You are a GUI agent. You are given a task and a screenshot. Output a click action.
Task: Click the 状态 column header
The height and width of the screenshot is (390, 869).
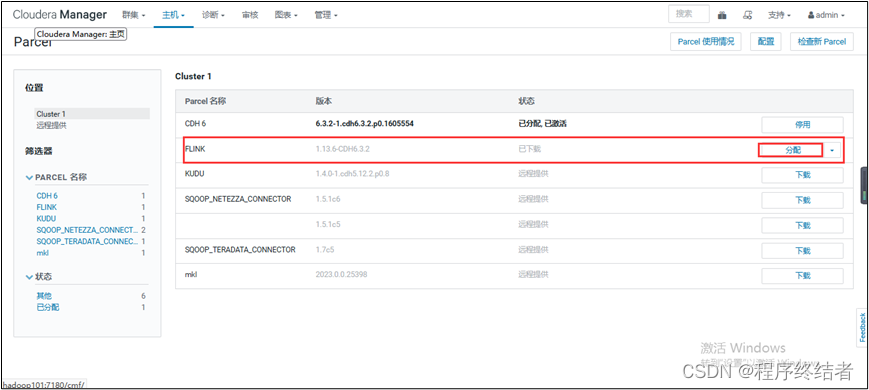pos(526,101)
